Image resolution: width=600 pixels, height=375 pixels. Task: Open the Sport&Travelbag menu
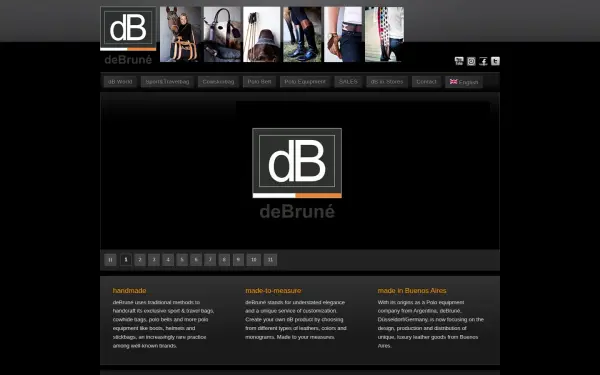tap(167, 82)
